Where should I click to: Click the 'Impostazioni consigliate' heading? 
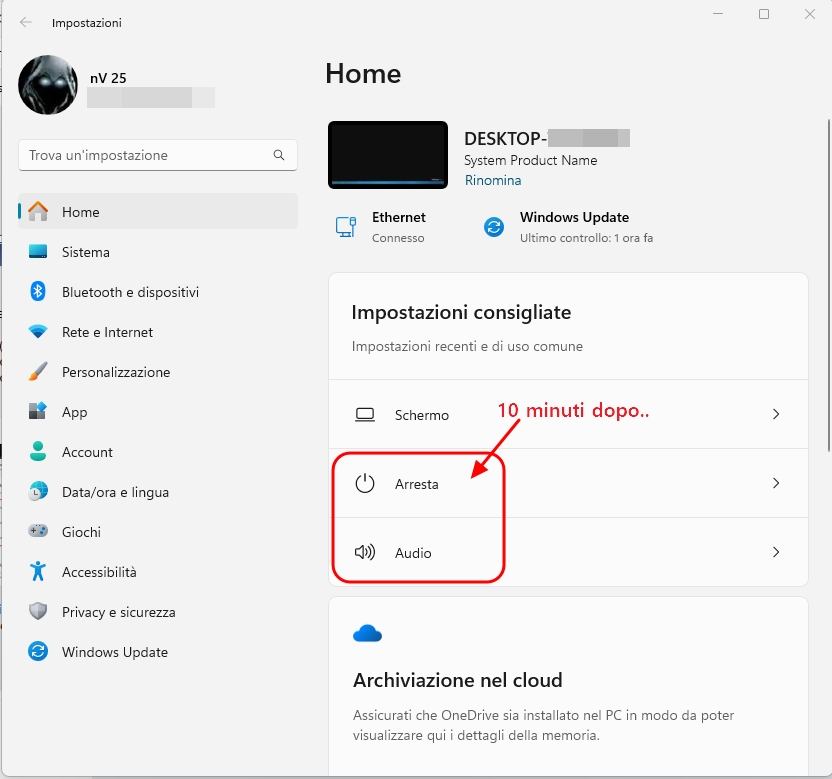click(461, 312)
